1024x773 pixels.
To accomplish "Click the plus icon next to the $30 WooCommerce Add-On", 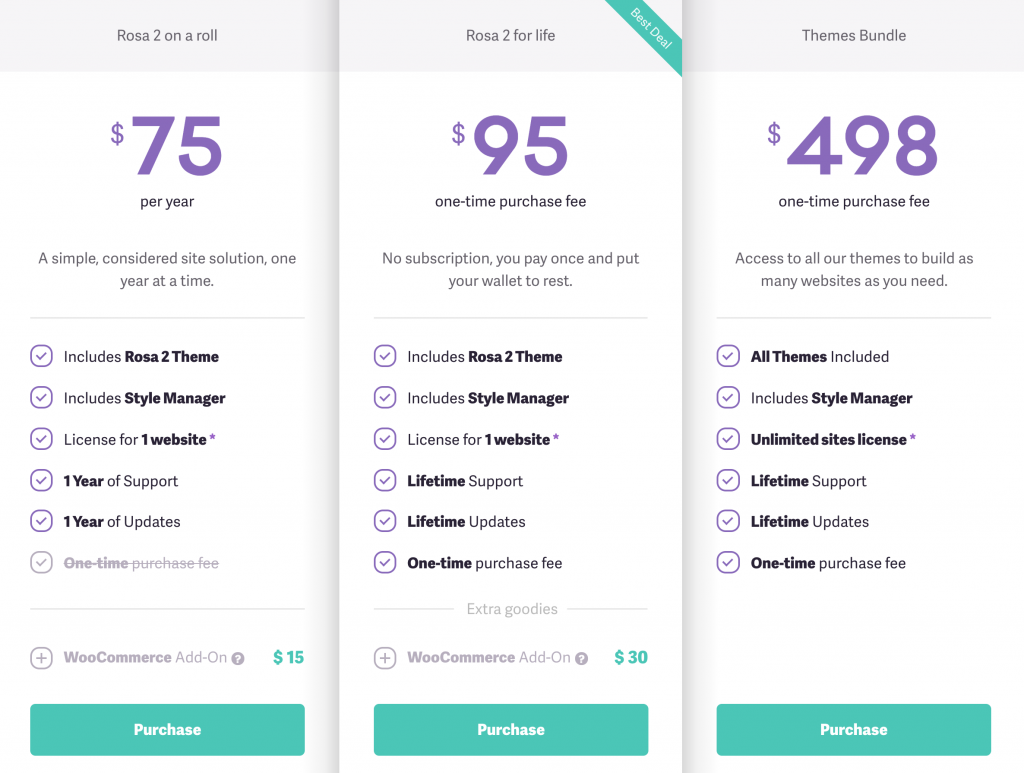I will 385,658.
